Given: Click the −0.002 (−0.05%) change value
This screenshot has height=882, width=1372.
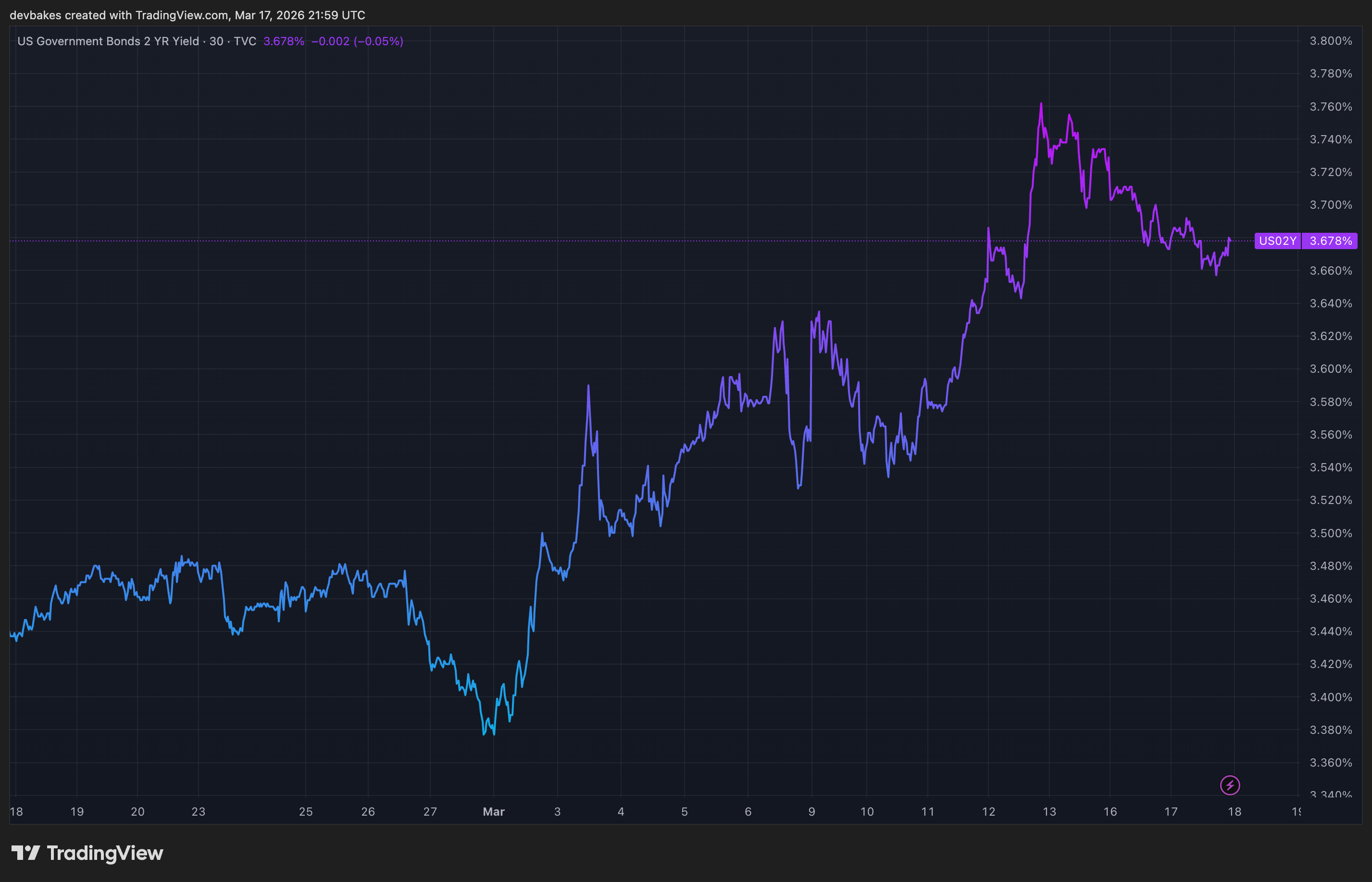Looking at the screenshot, I should point(357,41).
